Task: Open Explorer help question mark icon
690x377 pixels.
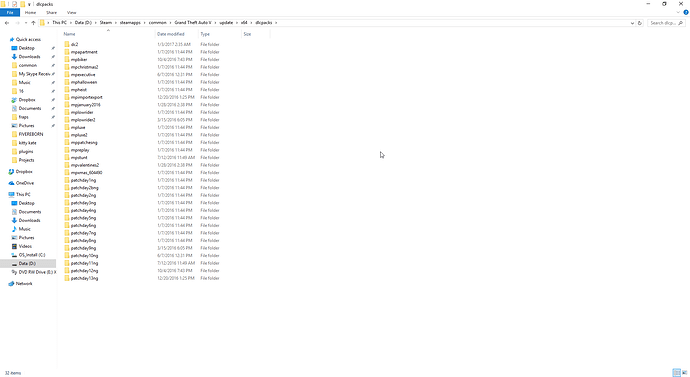Action: click(x=686, y=12)
